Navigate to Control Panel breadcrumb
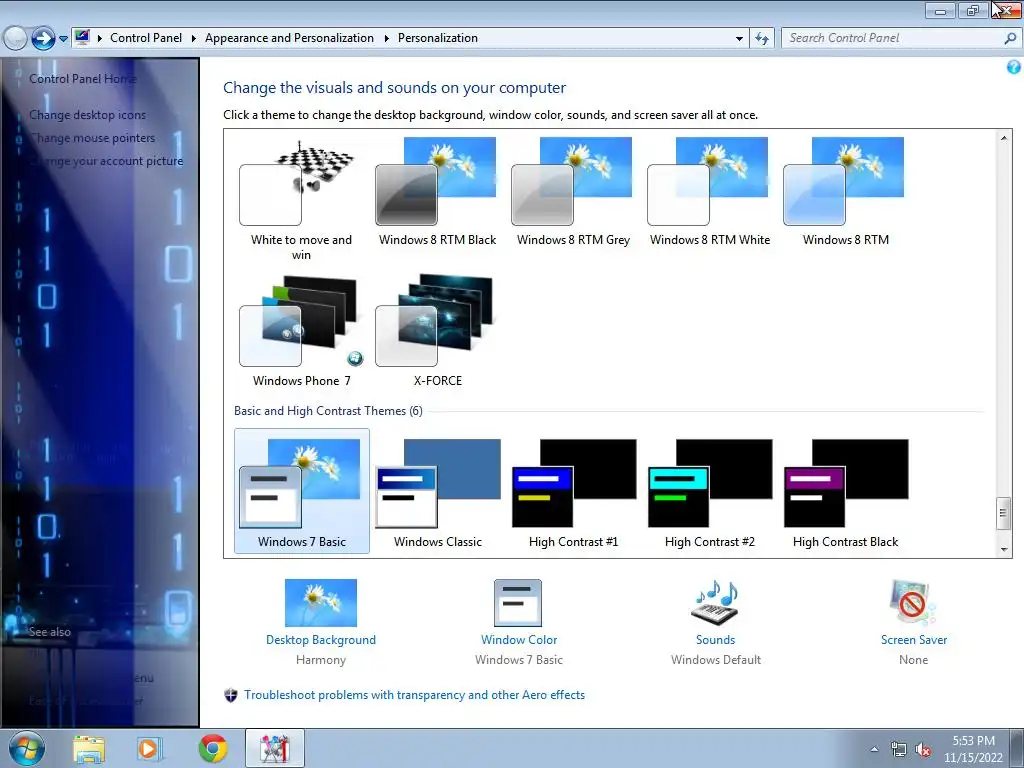Image resolution: width=1024 pixels, height=768 pixels. tap(146, 38)
